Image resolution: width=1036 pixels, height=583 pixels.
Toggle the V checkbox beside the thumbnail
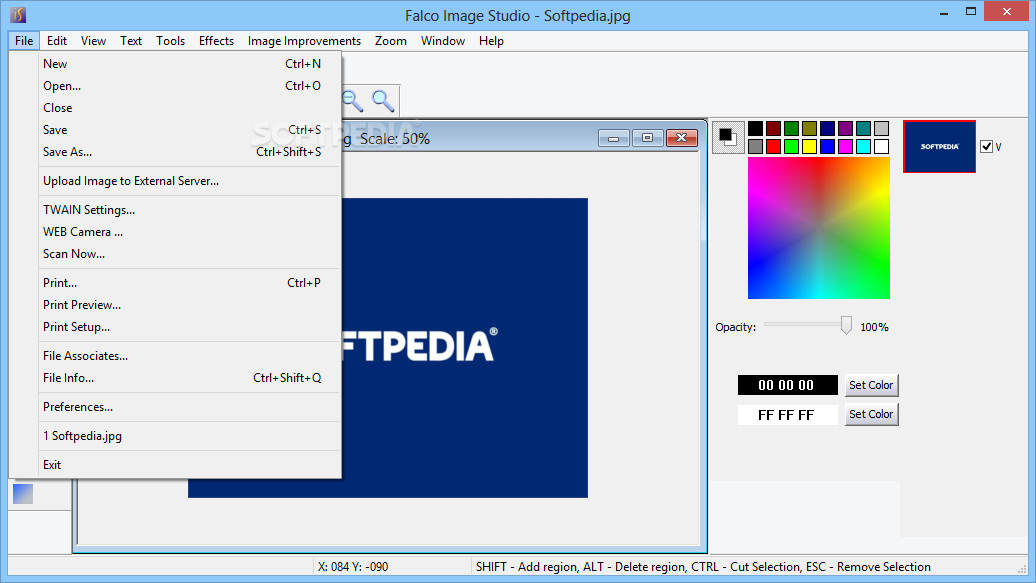click(x=986, y=147)
